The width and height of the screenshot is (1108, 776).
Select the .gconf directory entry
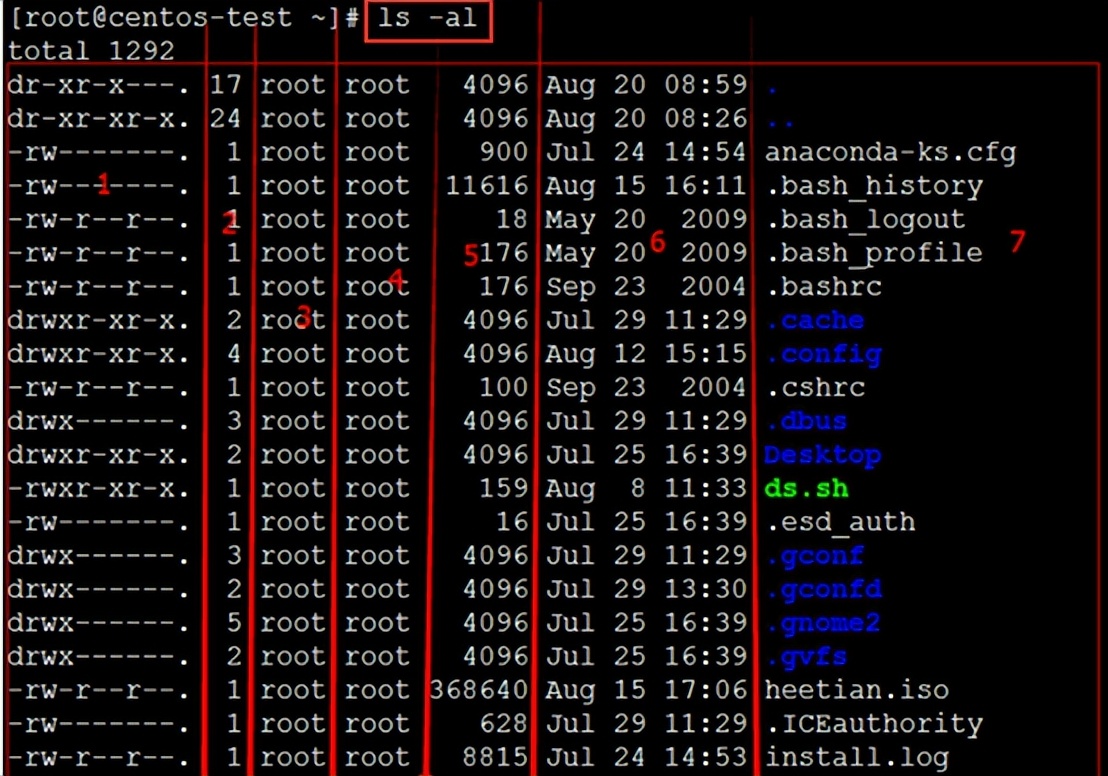818,555
